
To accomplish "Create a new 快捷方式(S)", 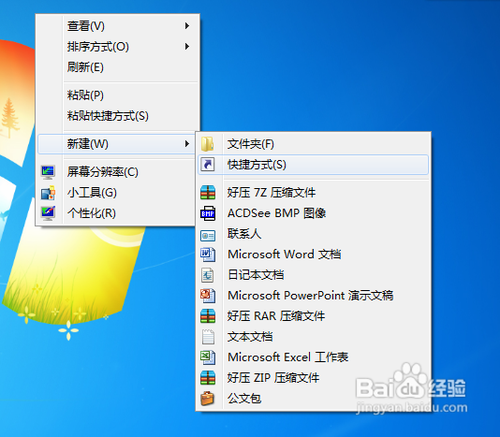I will [313, 165].
